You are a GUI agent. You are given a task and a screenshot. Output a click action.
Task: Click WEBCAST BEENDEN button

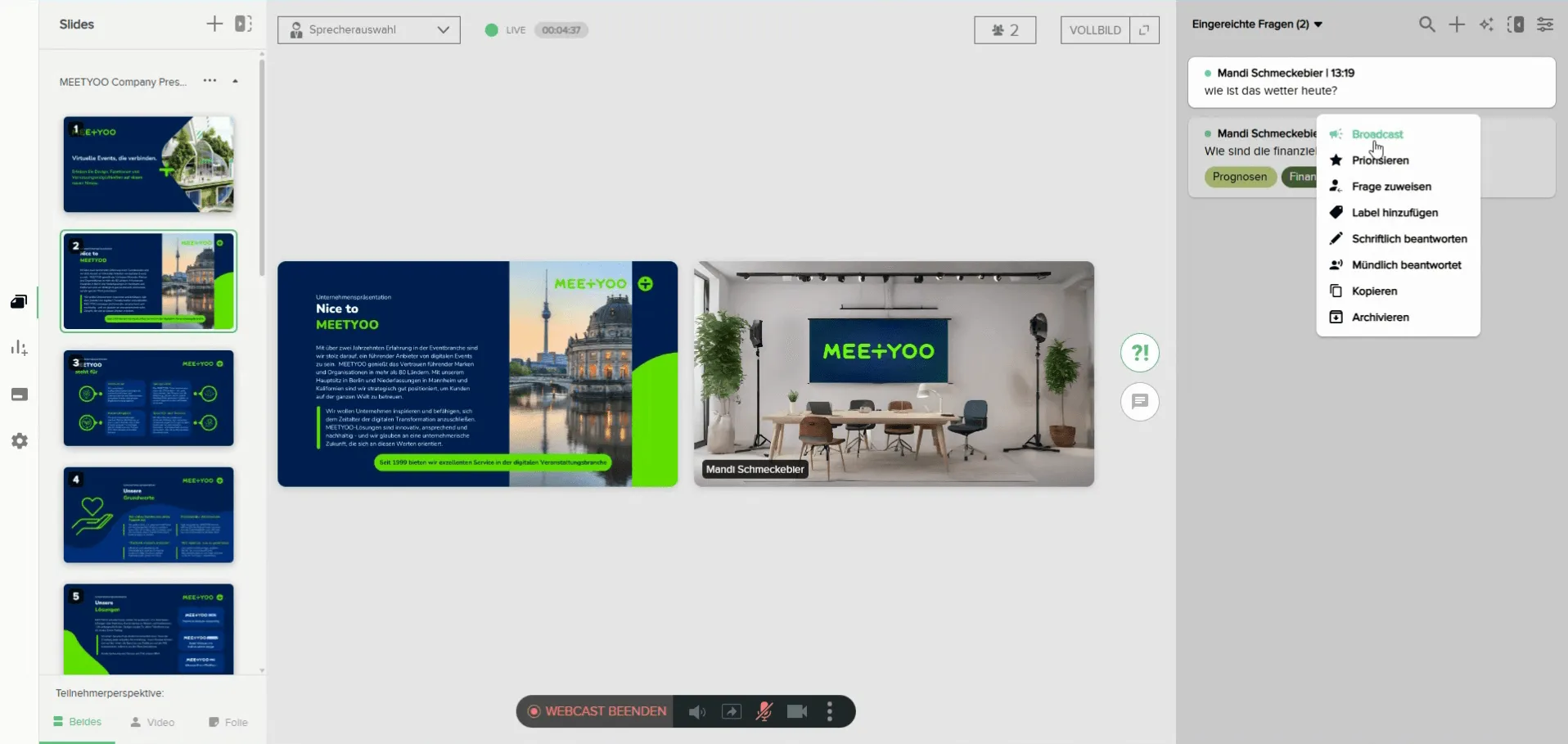597,711
